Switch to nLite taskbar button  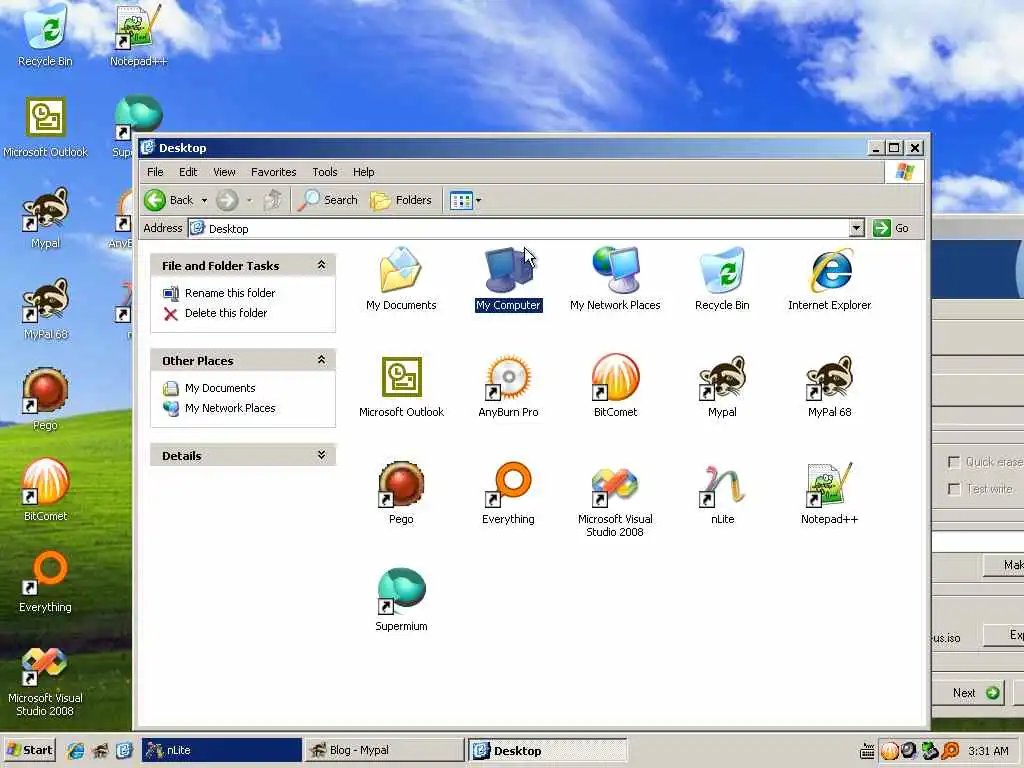222,750
